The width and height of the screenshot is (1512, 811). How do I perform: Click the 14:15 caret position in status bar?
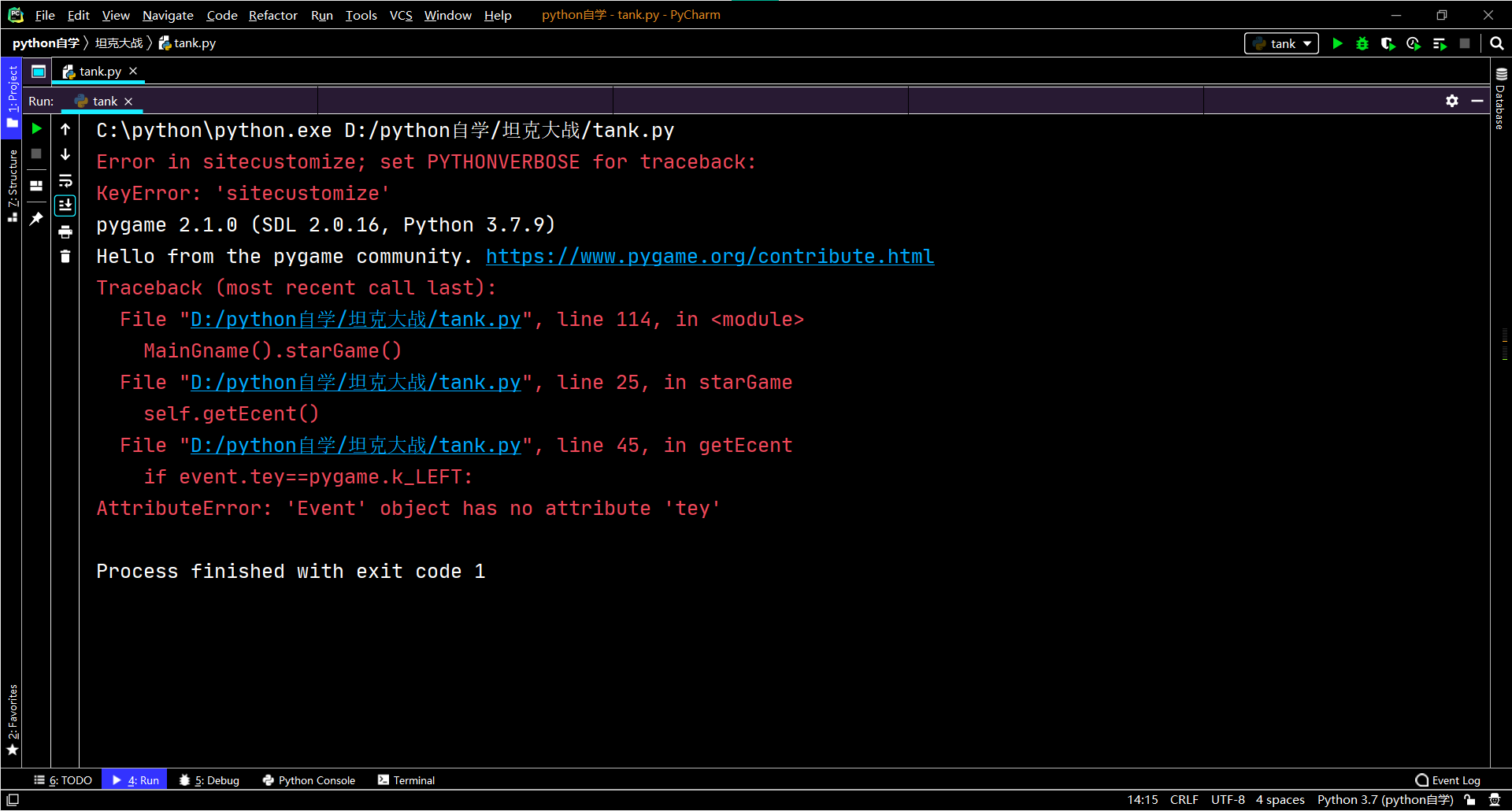pos(1142,800)
